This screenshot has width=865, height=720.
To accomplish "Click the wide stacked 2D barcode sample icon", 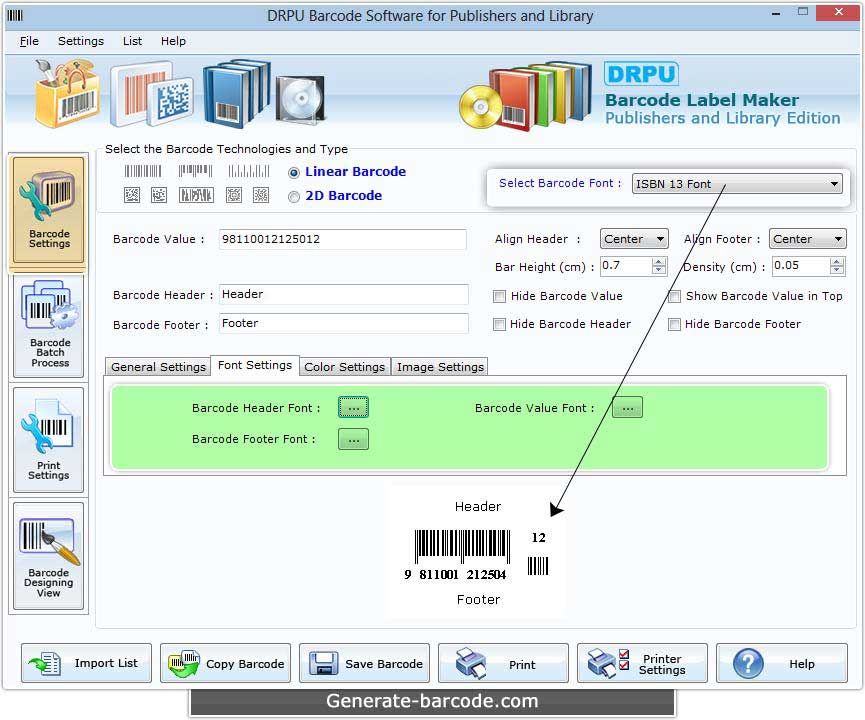I will 196,195.
